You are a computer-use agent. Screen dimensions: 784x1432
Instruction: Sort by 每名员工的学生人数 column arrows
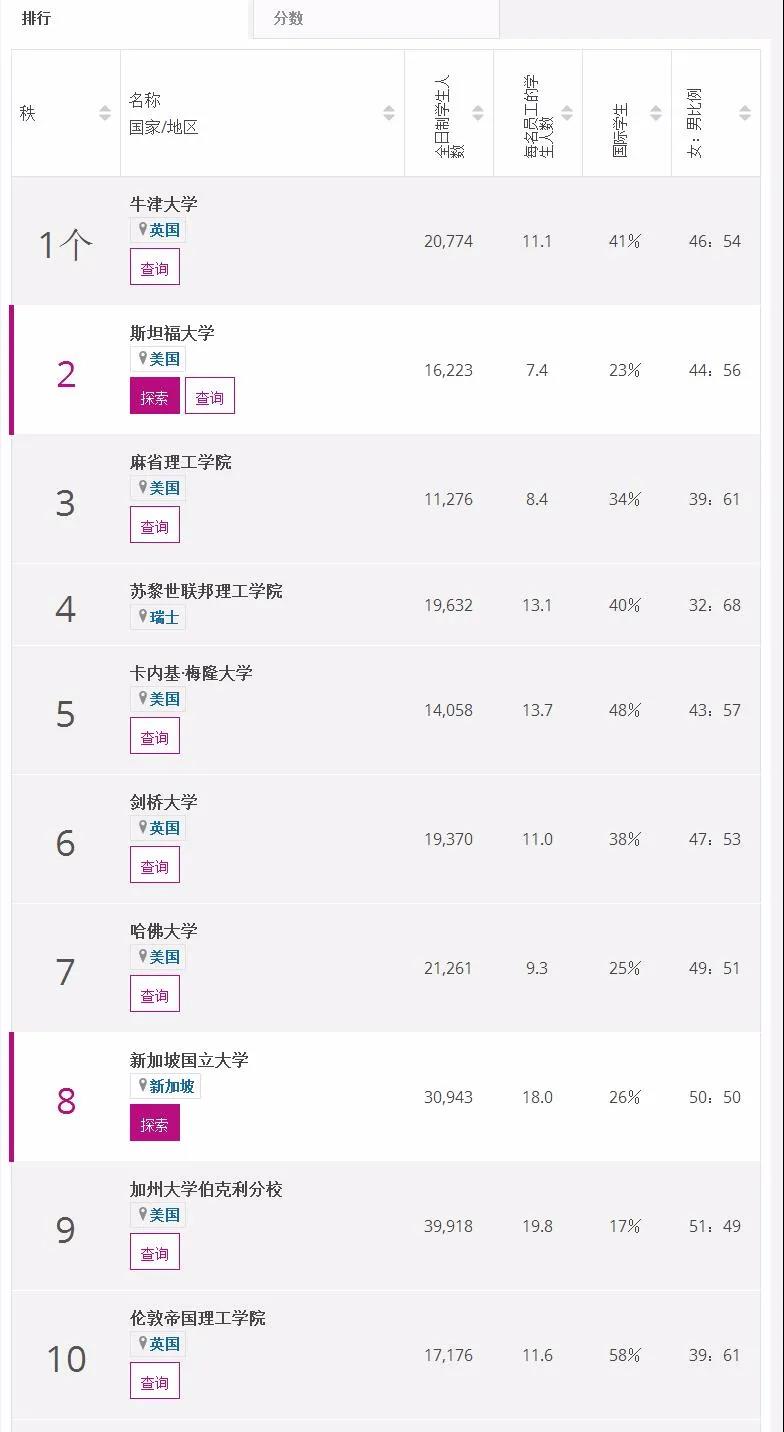coord(567,113)
